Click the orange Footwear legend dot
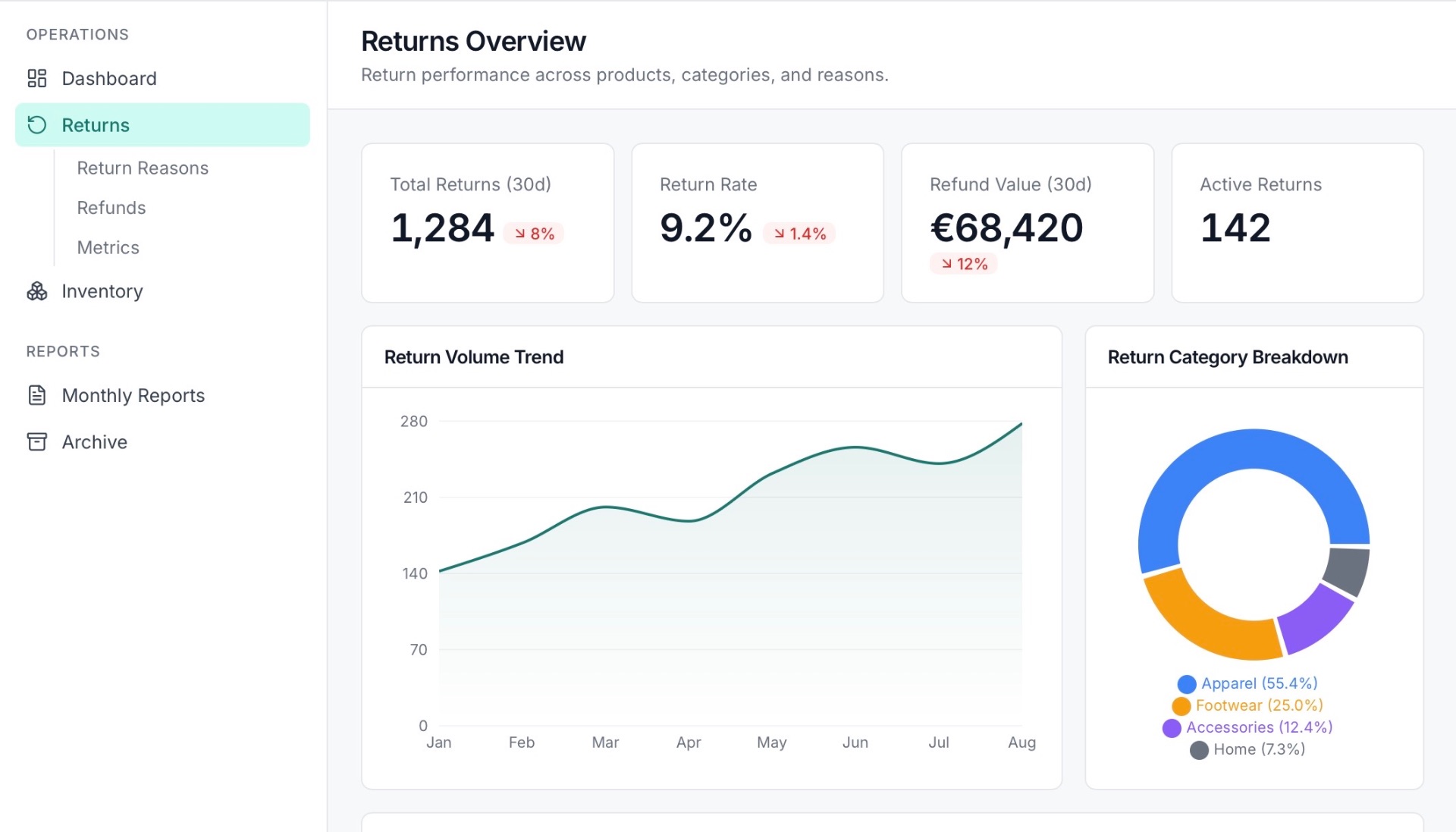 (x=1181, y=706)
